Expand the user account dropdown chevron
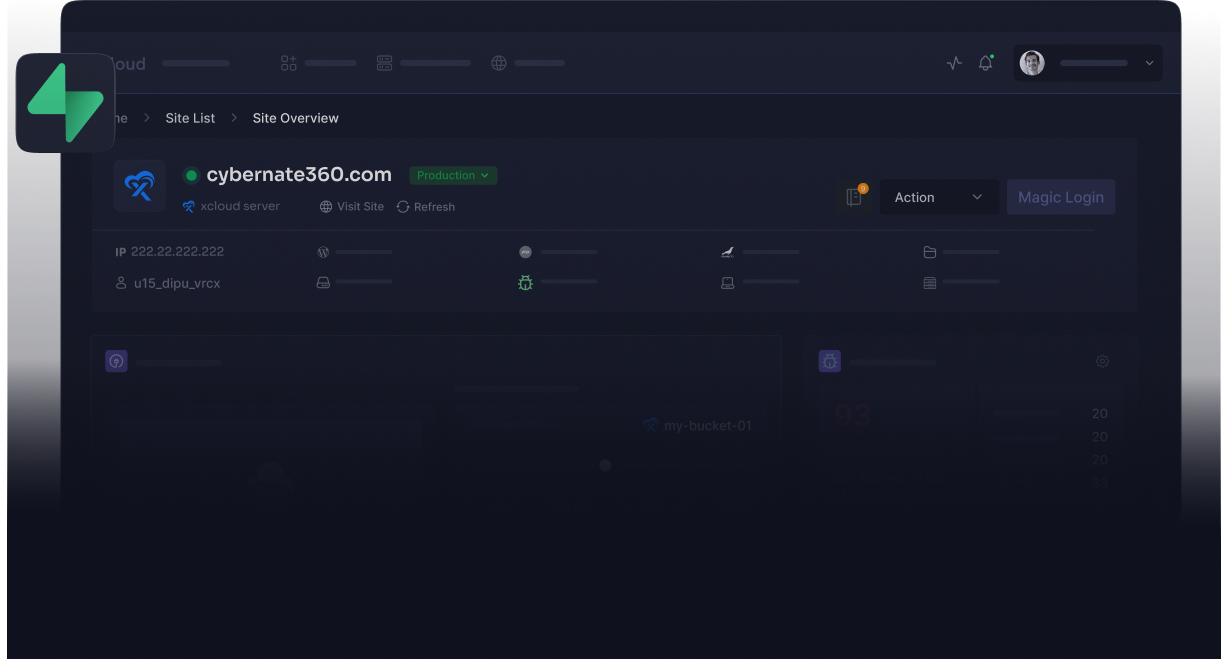The image size is (1222, 659). [1149, 63]
